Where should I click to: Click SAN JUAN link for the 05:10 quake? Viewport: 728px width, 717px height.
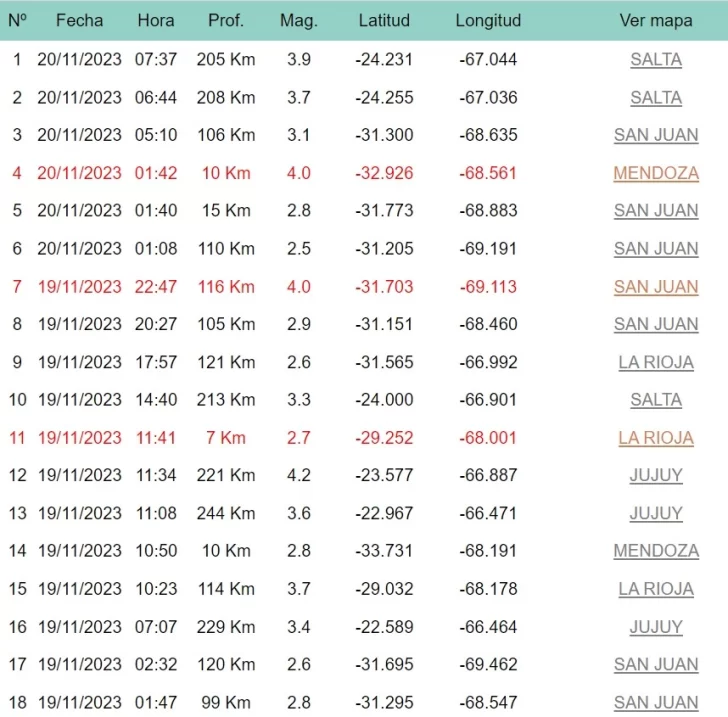pos(656,136)
